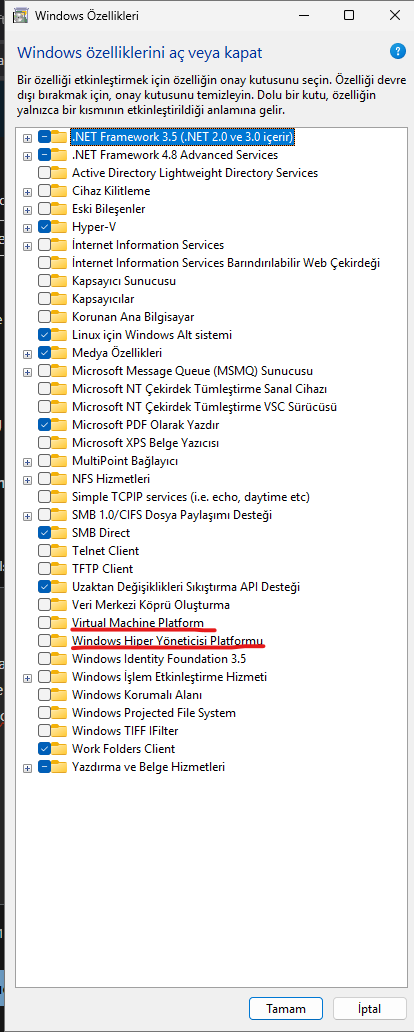
Task: Click the SMB Direct folder icon
Action: pyautogui.click(x=60, y=532)
